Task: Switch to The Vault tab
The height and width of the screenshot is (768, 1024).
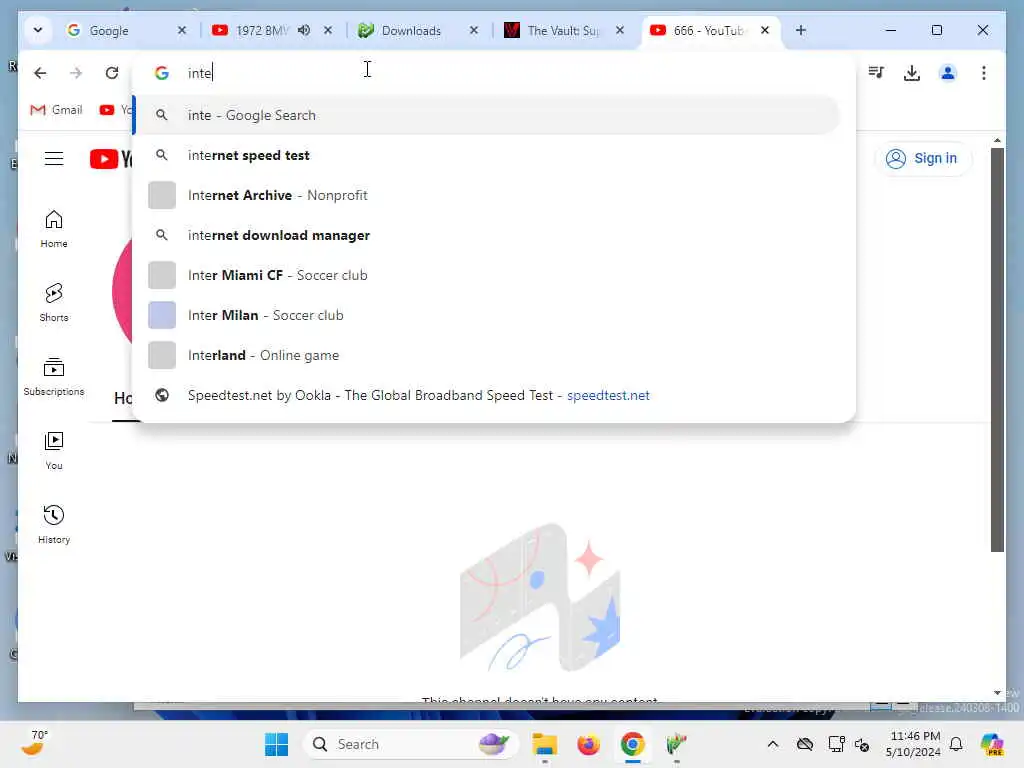Action: pyautogui.click(x=562, y=30)
